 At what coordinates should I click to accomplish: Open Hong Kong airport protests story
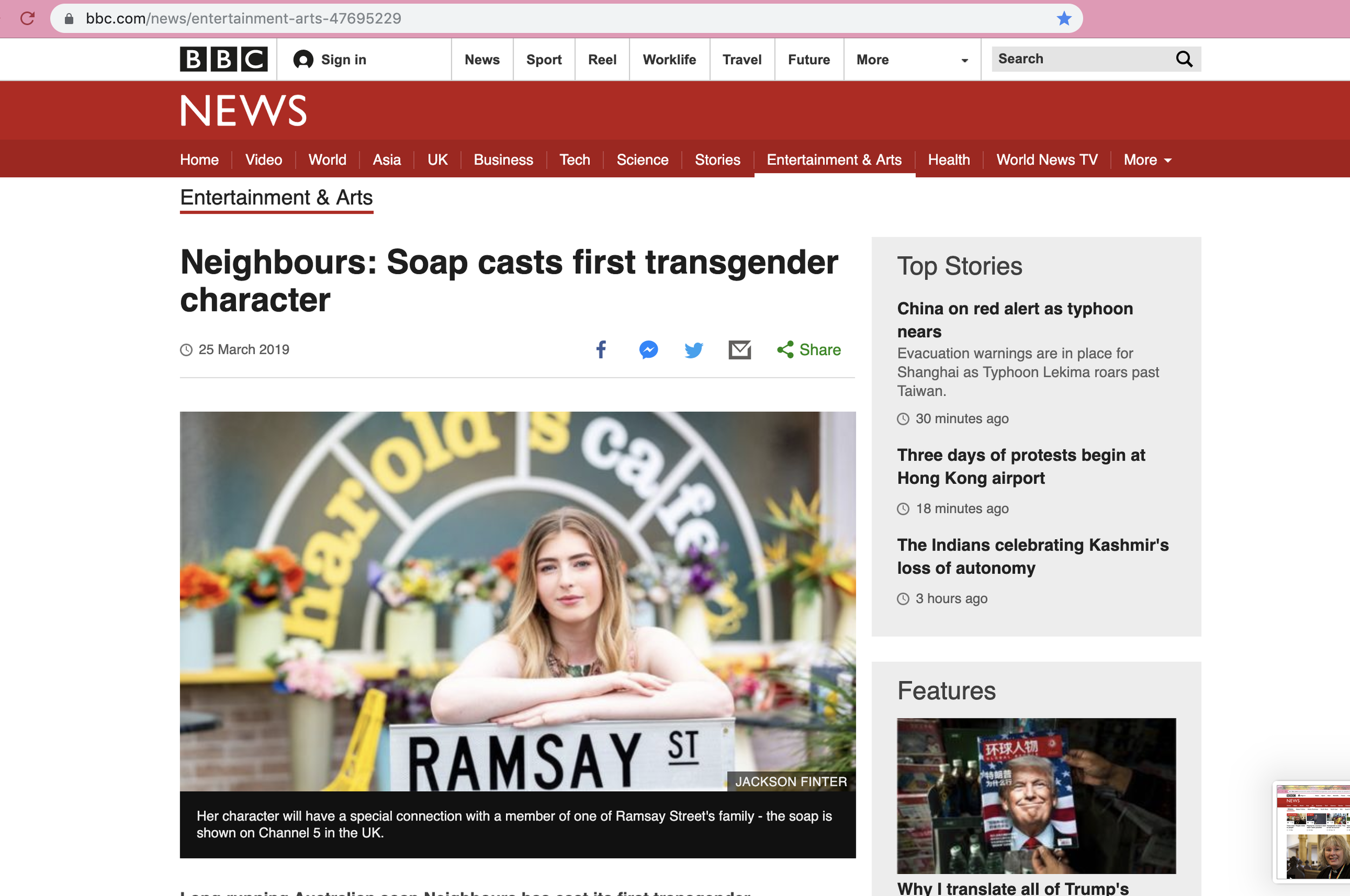click(x=1021, y=466)
